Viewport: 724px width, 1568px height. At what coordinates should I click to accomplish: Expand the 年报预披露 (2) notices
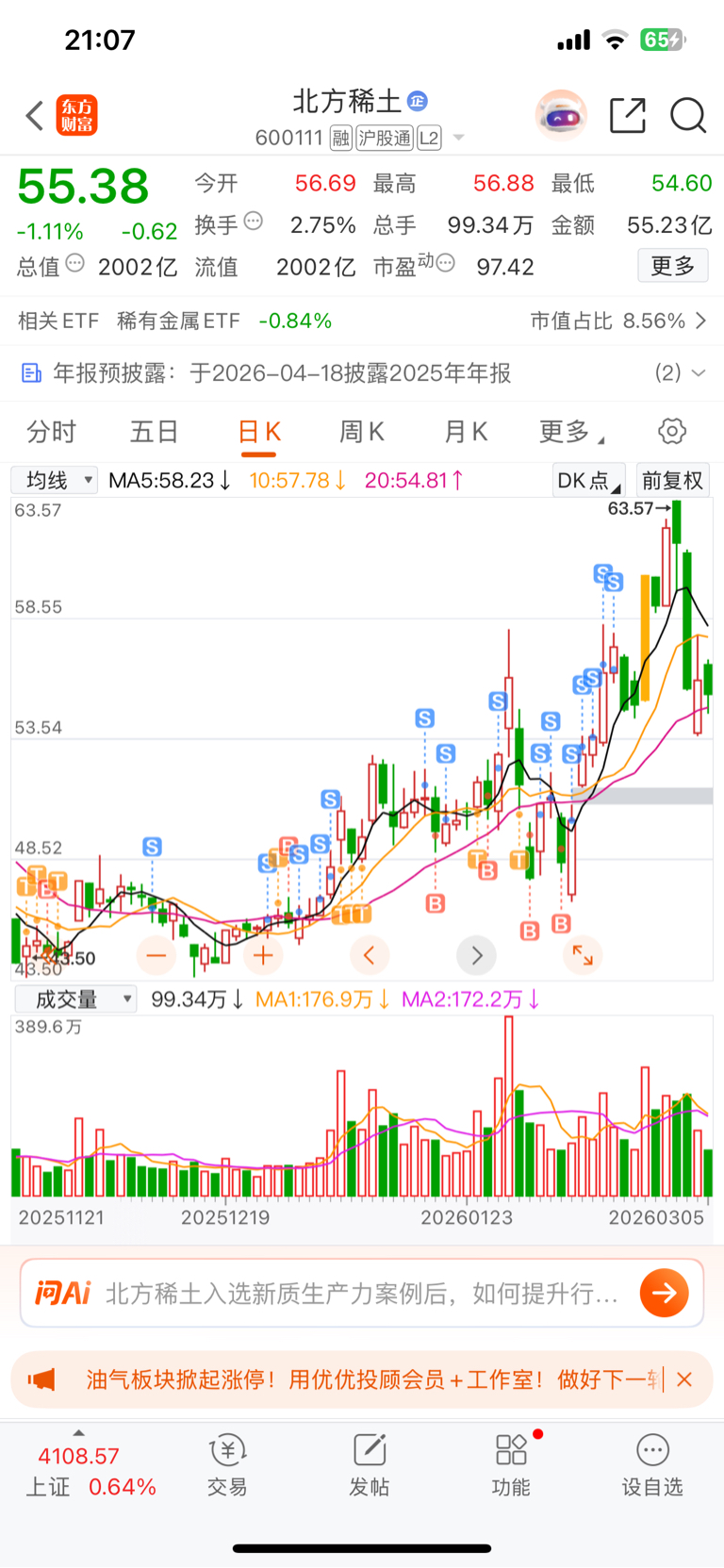[x=681, y=373]
